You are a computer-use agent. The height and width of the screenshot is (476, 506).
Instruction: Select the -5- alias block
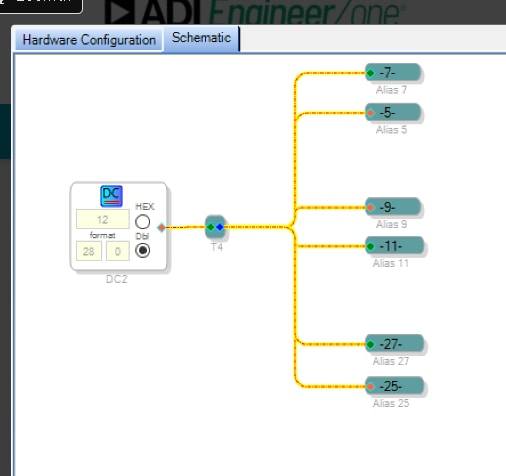393,112
